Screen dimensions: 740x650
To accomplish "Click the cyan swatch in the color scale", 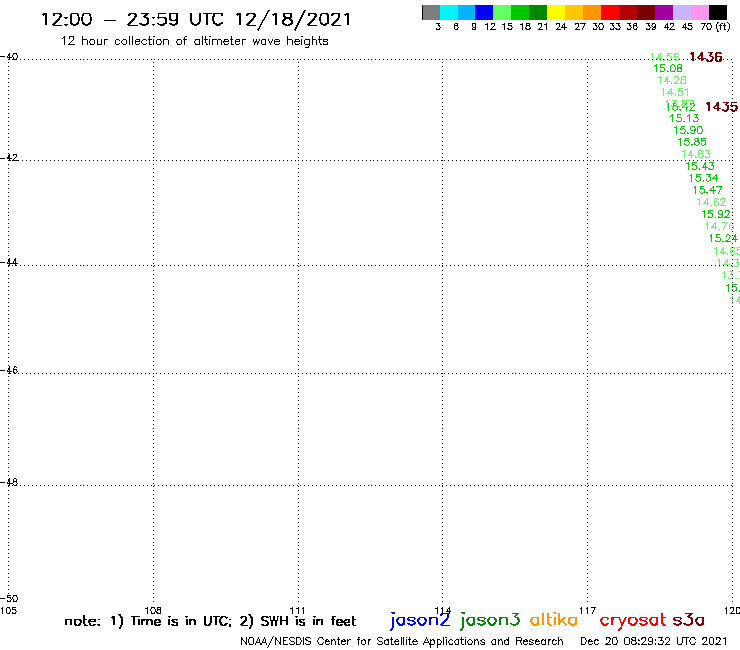I will coord(449,12).
